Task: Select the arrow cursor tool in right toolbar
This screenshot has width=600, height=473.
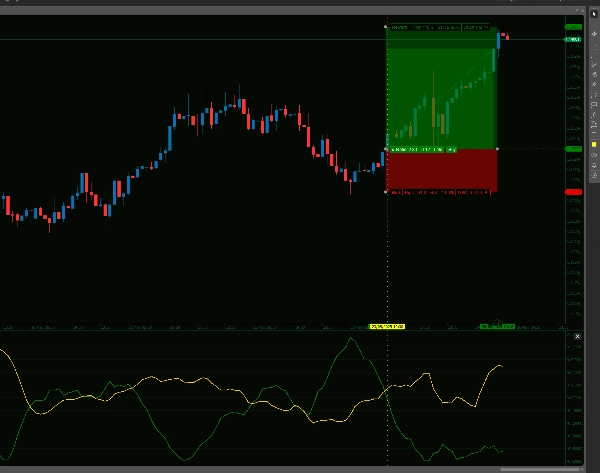Action: coord(593,12)
